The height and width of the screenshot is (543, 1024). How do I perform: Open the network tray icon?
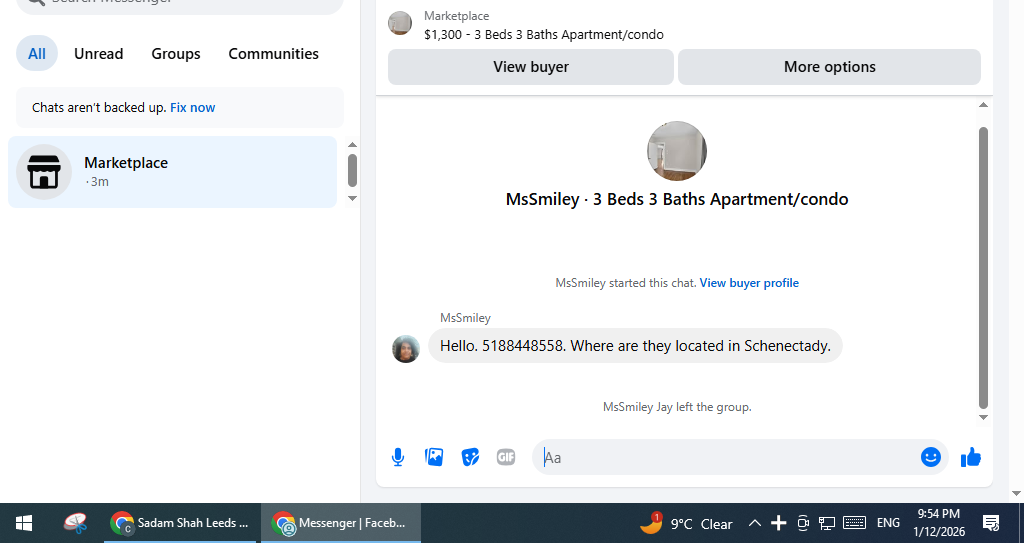coord(827,523)
